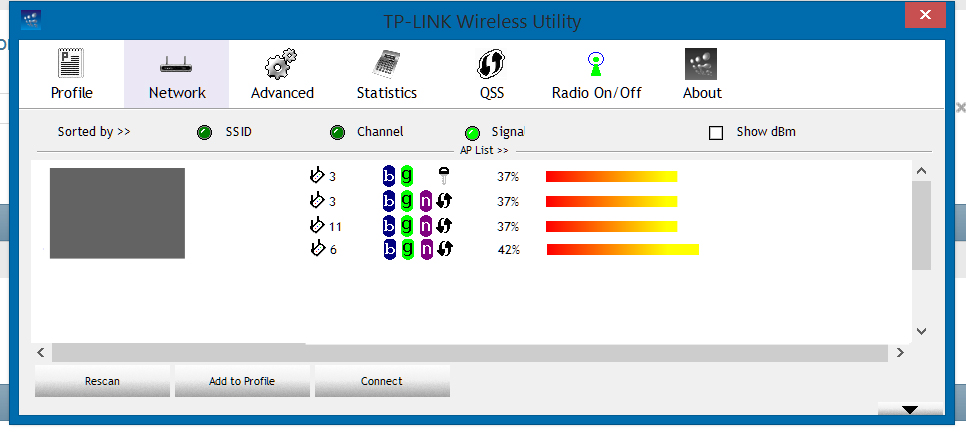This screenshot has width=966, height=437.
Task: Sort AP list by Channel
Action: (338, 132)
